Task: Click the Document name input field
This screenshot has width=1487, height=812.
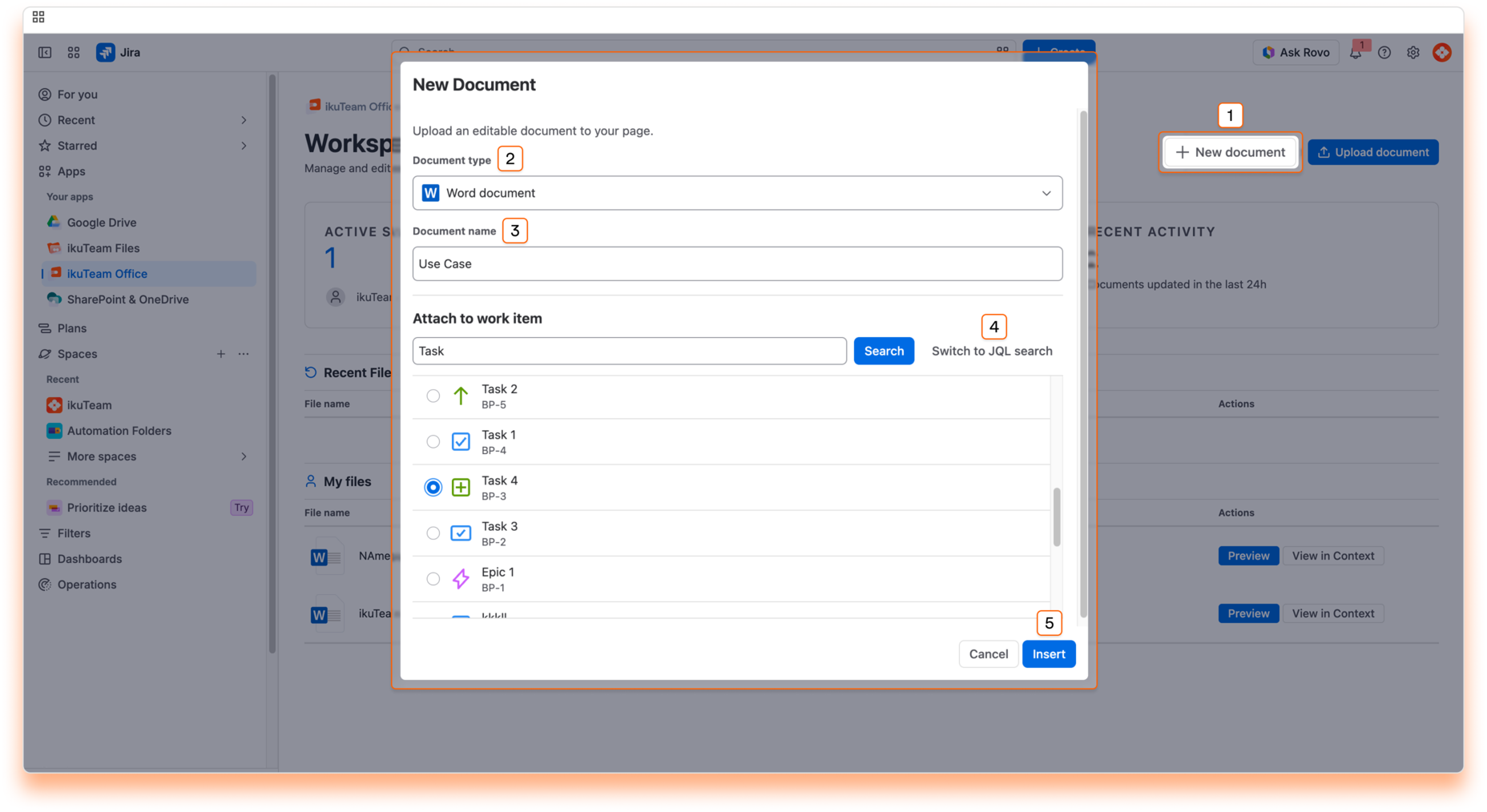Action: pos(737,263)
